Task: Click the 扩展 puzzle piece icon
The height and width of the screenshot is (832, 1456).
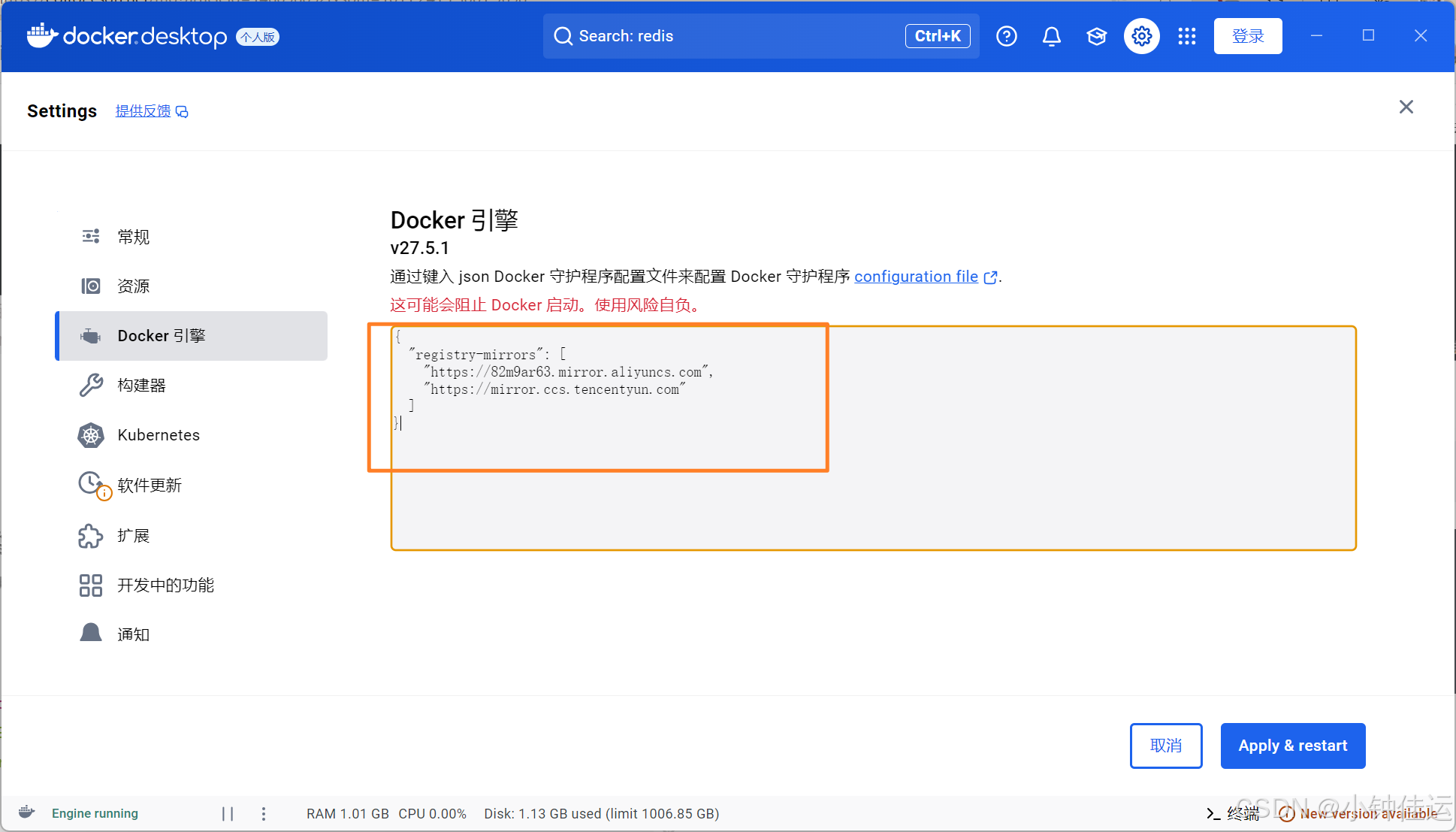Action: [91, 536]
